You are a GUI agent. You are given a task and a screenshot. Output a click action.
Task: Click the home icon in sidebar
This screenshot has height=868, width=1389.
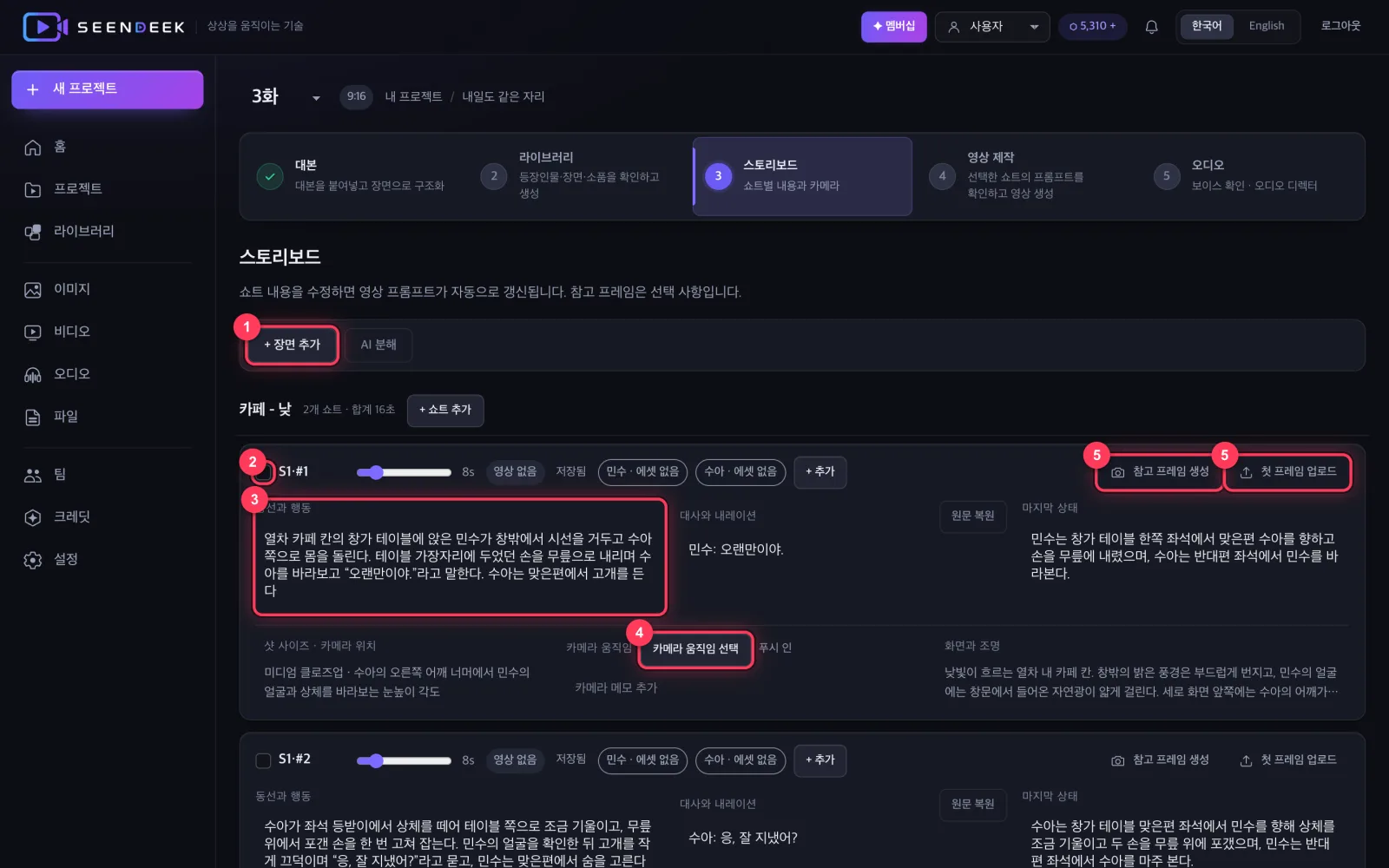point(33,148)
